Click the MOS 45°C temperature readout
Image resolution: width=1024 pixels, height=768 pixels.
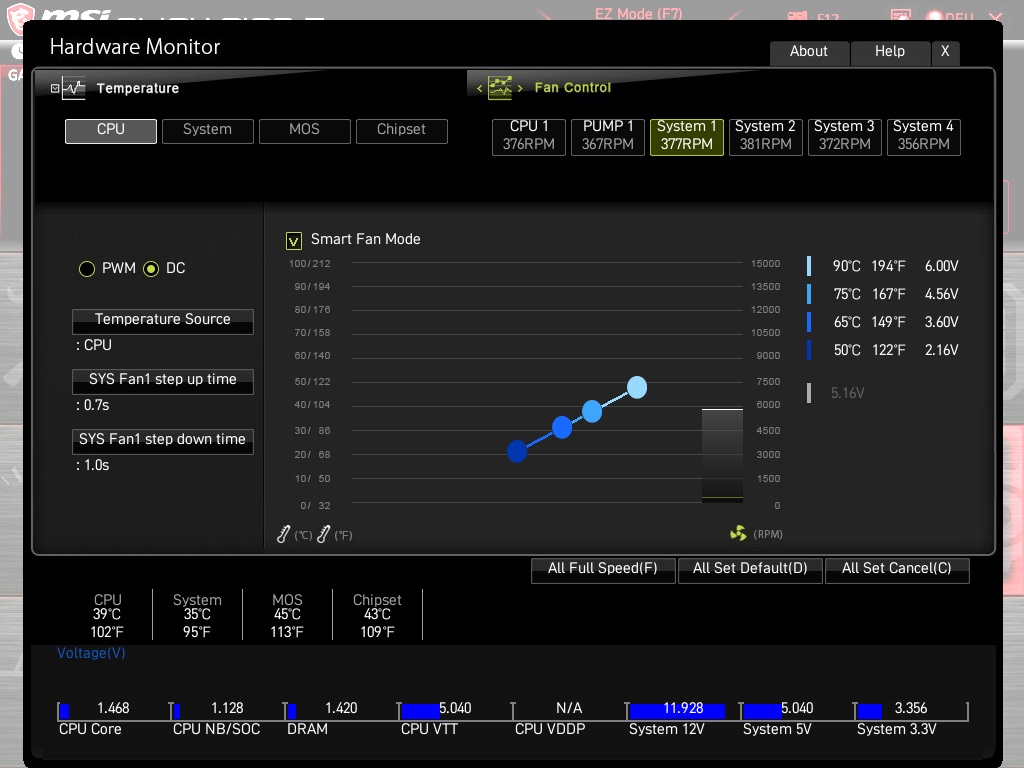(287, 615)
